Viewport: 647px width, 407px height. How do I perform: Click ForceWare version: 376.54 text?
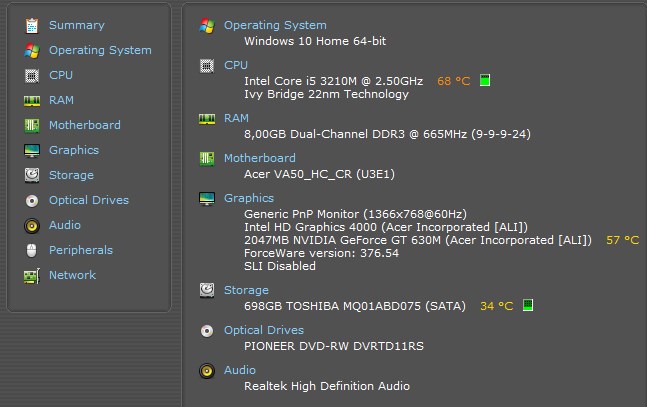321,253
